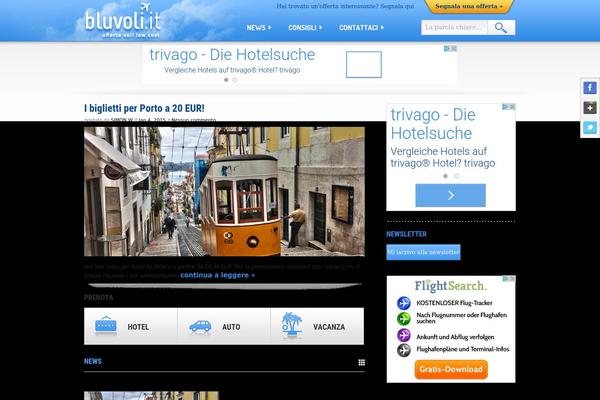The image size is (600, 400).
Task: Click the top banner ad empty box button
Action: [x=364, y=64]
